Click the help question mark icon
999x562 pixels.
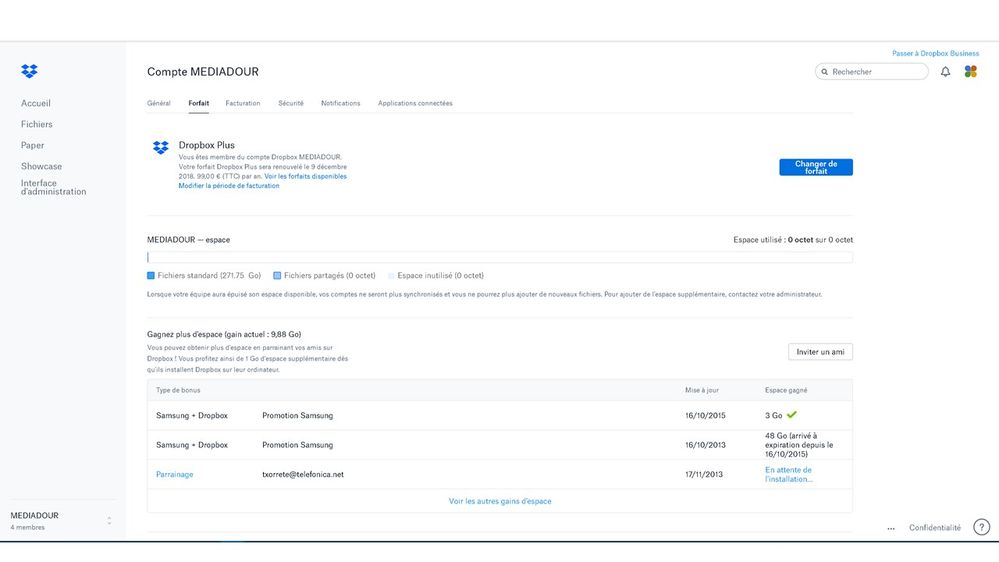pyautogui.click(x=981, y=527)
